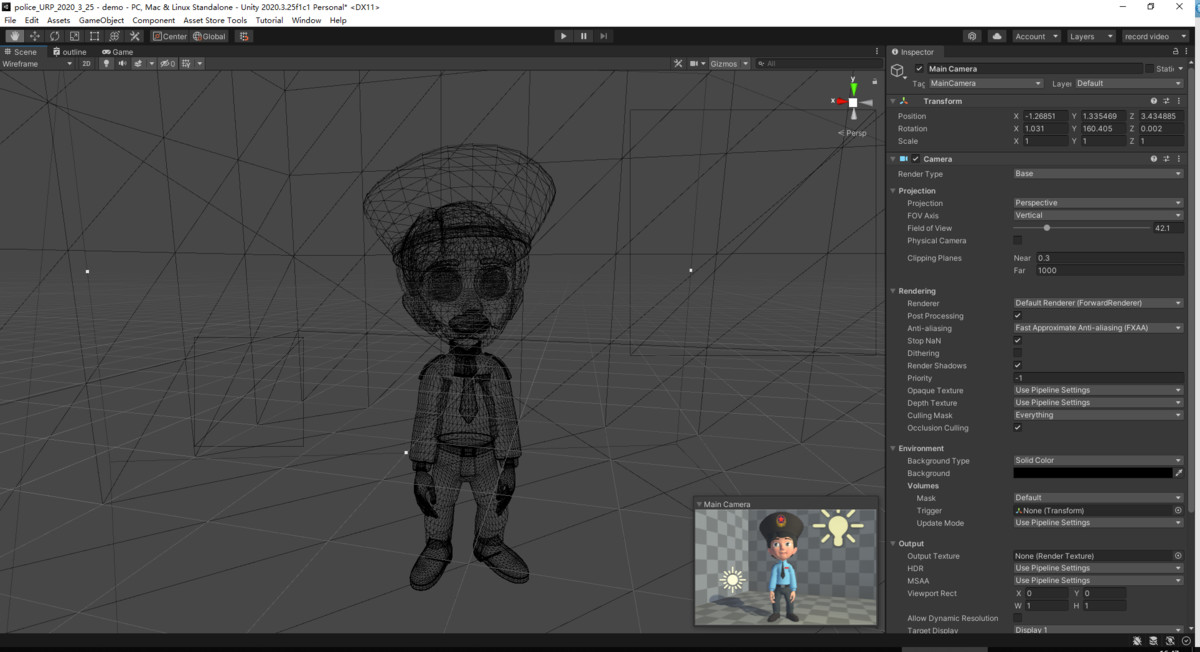Open the custom editor tools

pyautogui.click(x=134, y=36)
